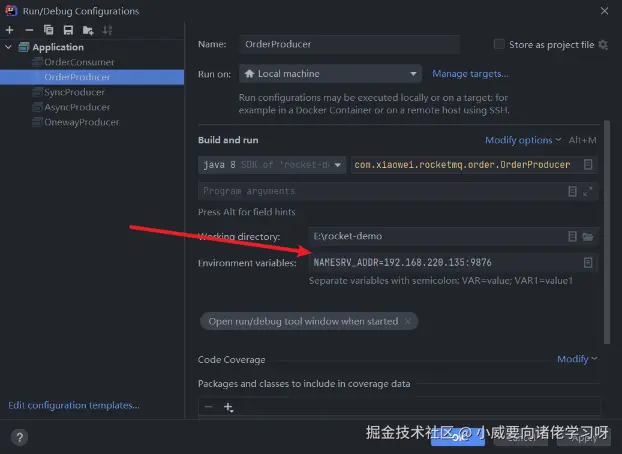Open program arguments insert-macro icon

(572, 191)
